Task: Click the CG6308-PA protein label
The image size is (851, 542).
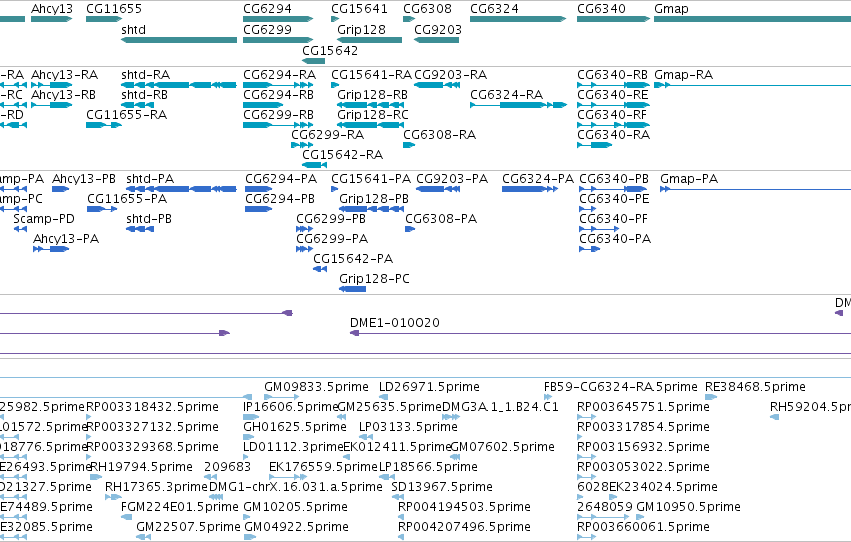Action: pyautogui.click(x=441, y=219)
